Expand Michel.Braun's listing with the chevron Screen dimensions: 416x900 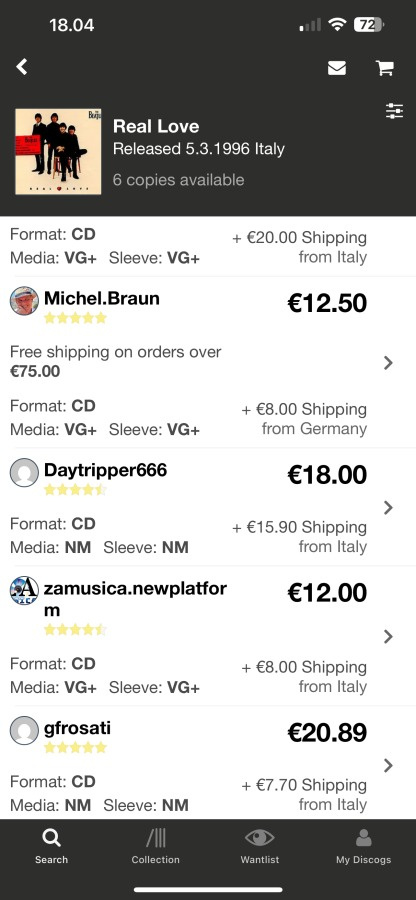tap(388, 362)
